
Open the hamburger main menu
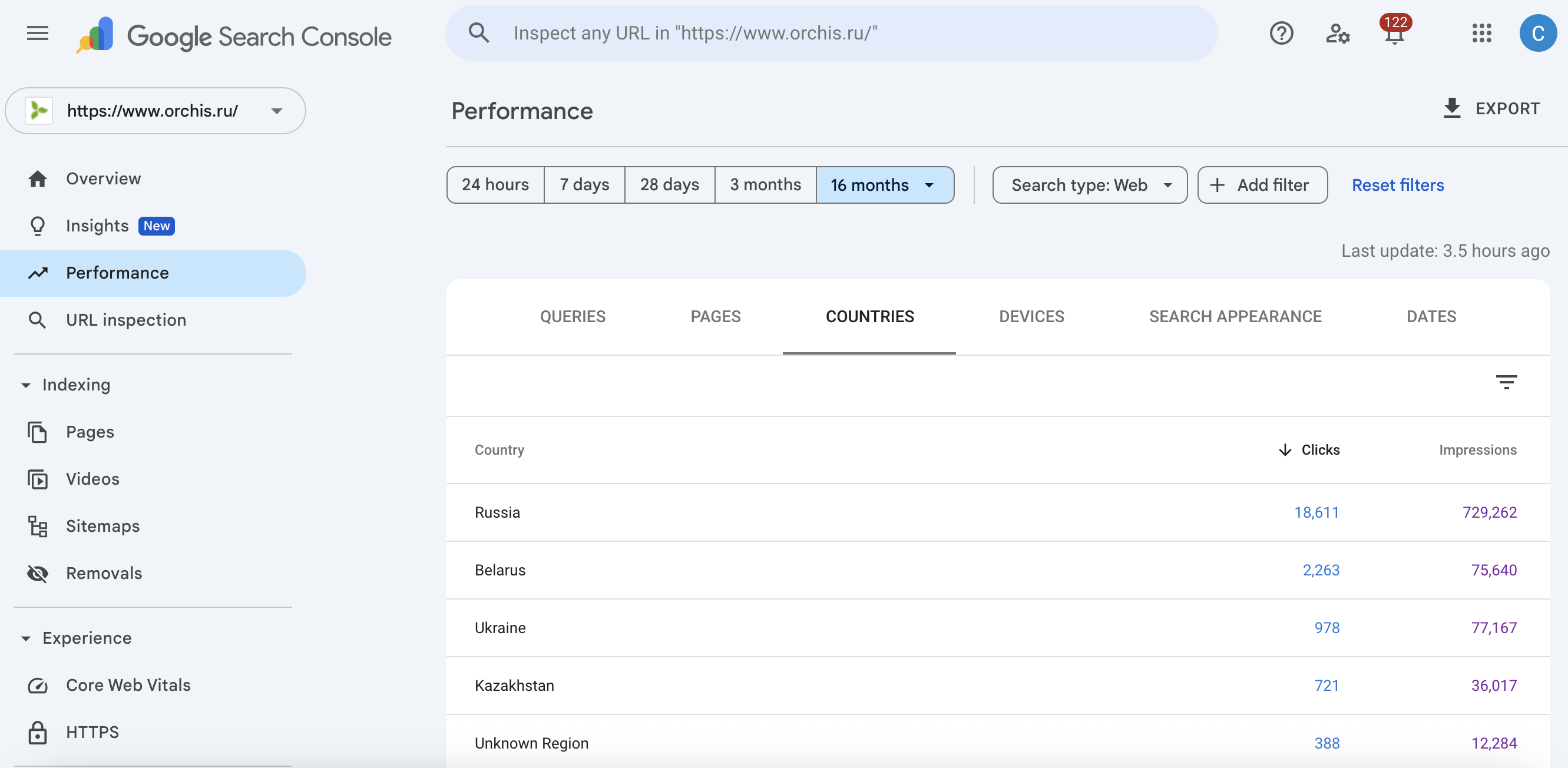tap(37, 33)
